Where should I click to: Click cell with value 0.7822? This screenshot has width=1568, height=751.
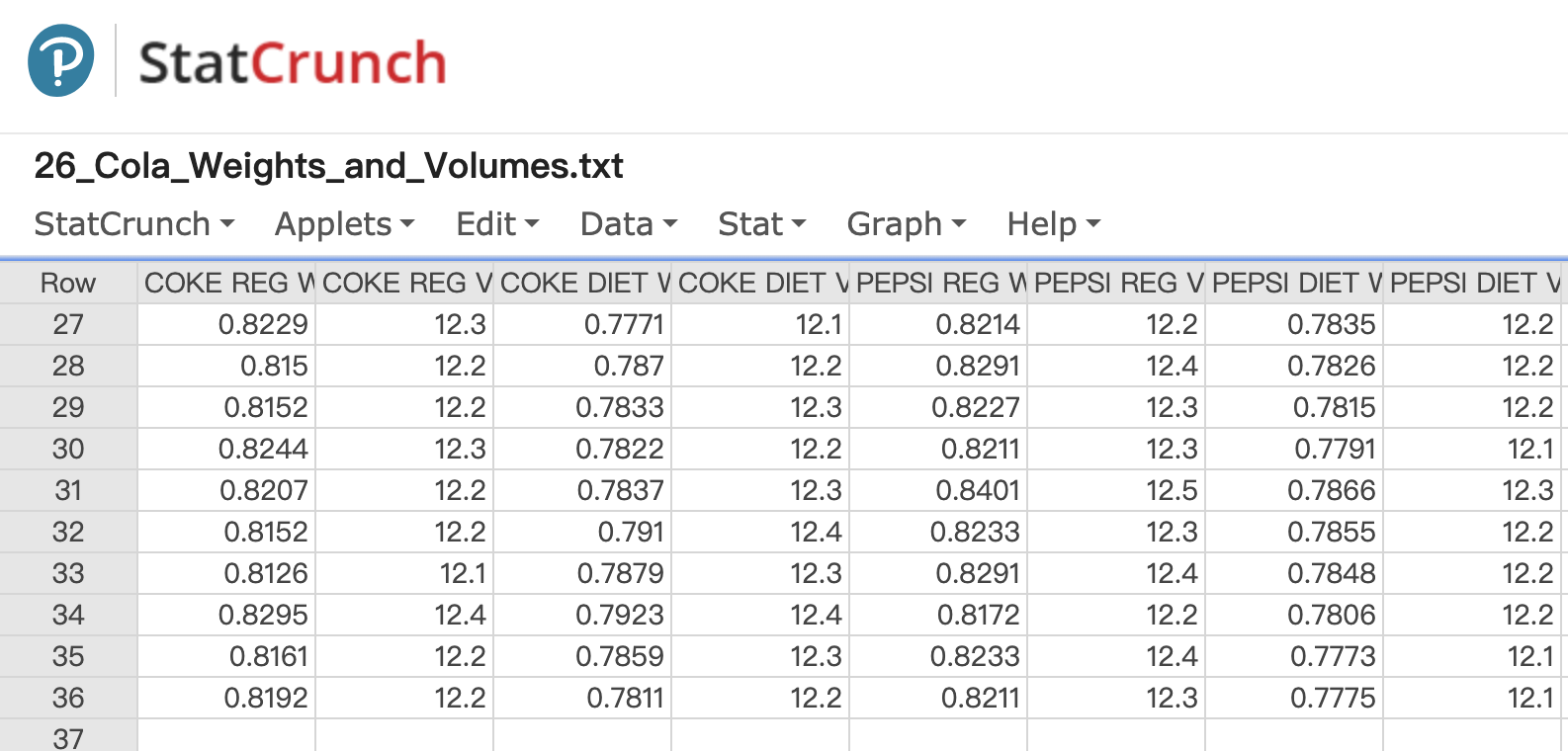coord(582,449)
